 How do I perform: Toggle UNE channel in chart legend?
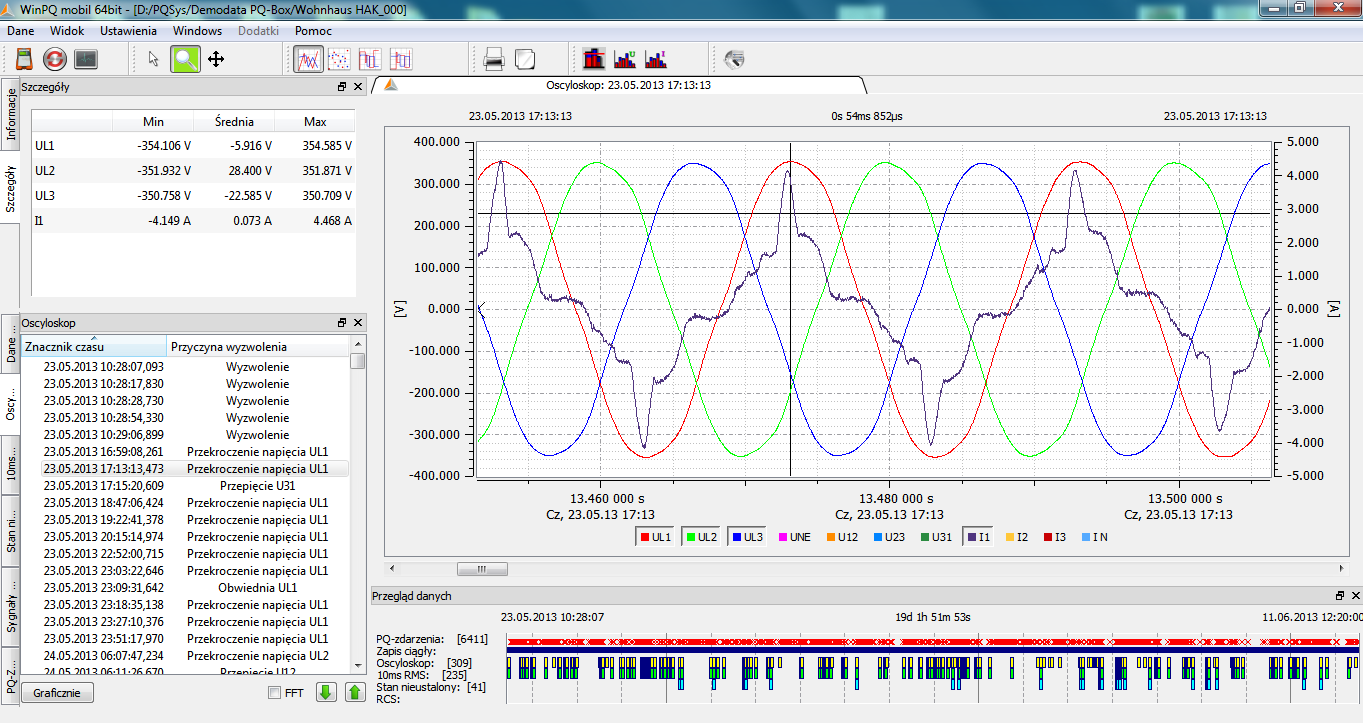pyautogui.click(x=794, y=537)
